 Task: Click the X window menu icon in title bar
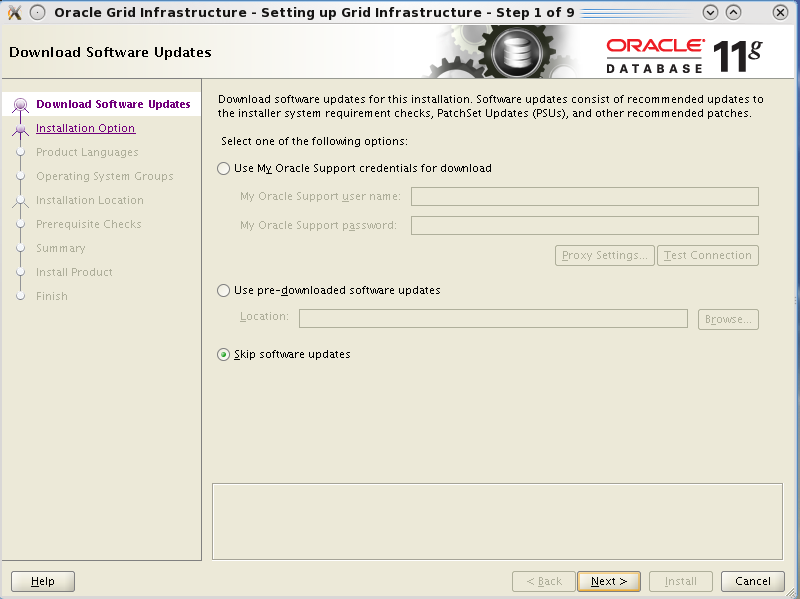pyautogui.click(x=15, y=12)
